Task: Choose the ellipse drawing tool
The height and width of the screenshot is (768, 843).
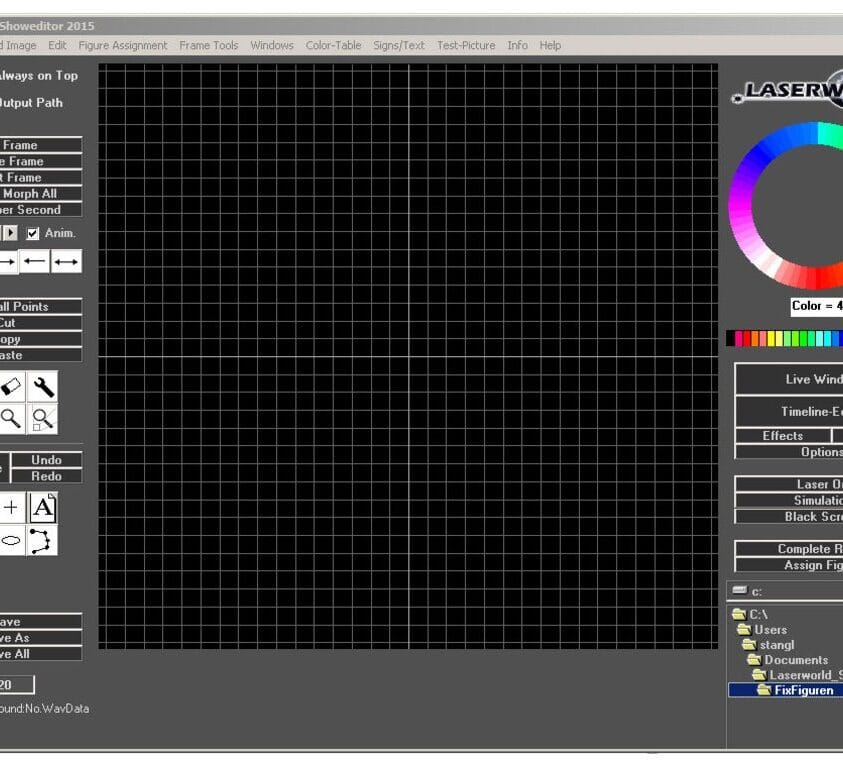Action: [x=11, y=540]
